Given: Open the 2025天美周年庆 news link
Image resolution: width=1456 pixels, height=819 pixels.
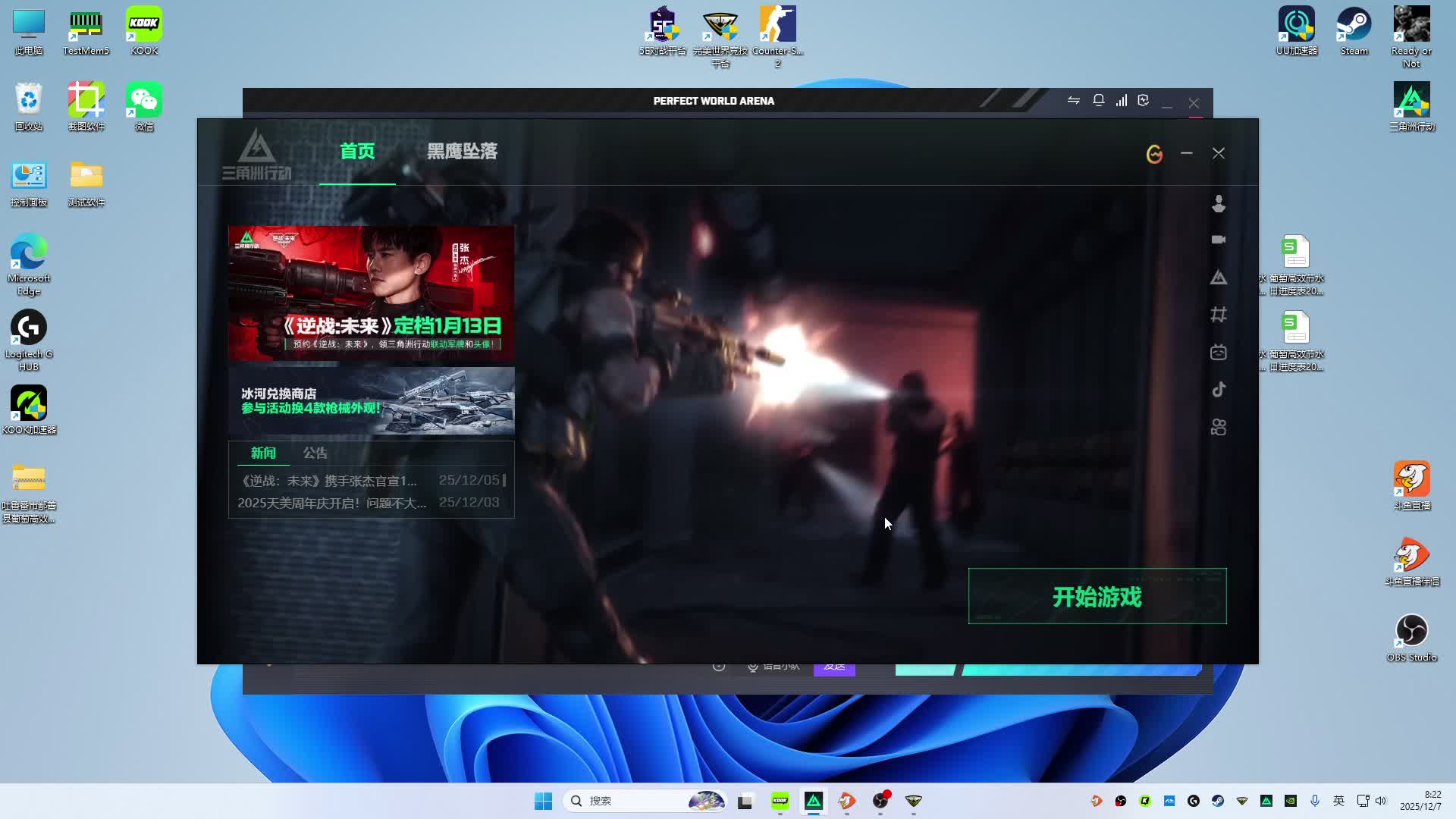Looking at the screenshot, I should [x=331, y=503].
